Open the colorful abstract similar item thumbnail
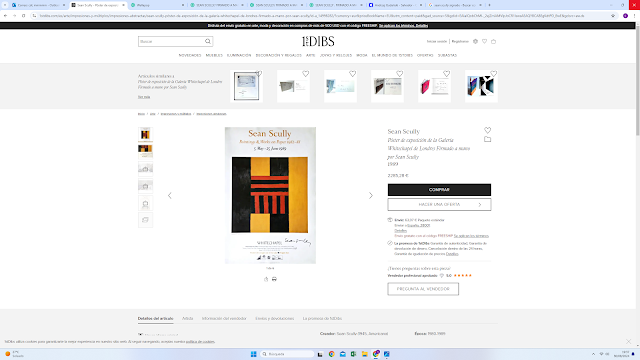640x360 pixels. 481,86
